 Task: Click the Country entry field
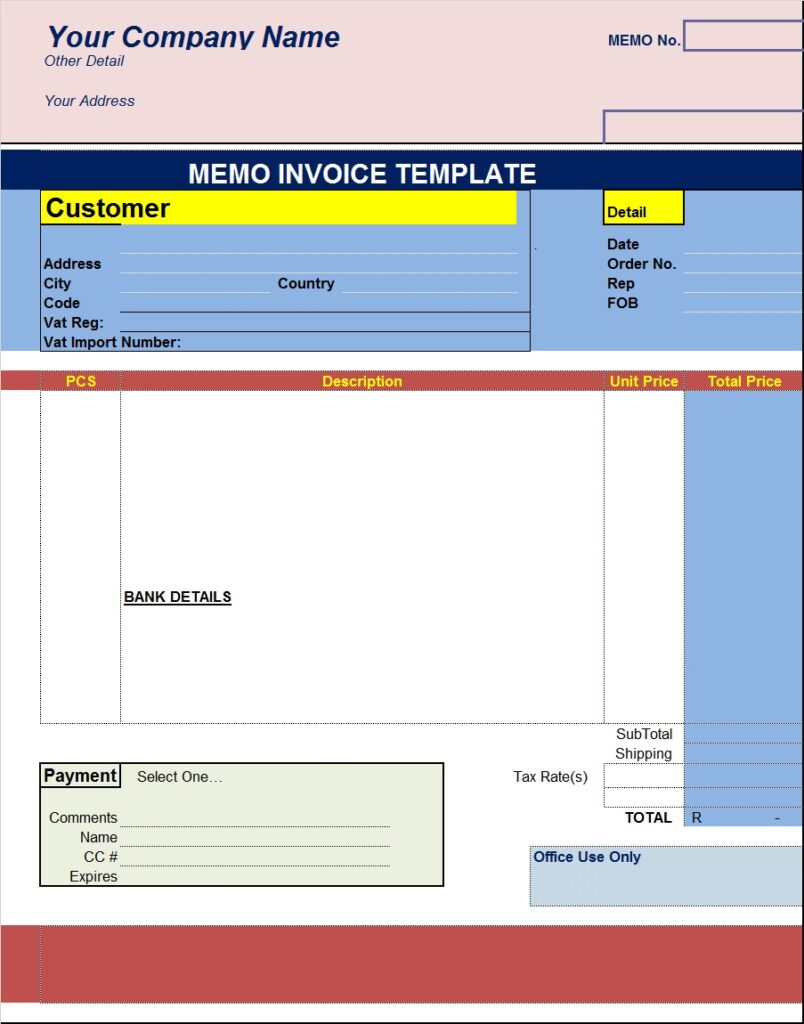(428, 284)
